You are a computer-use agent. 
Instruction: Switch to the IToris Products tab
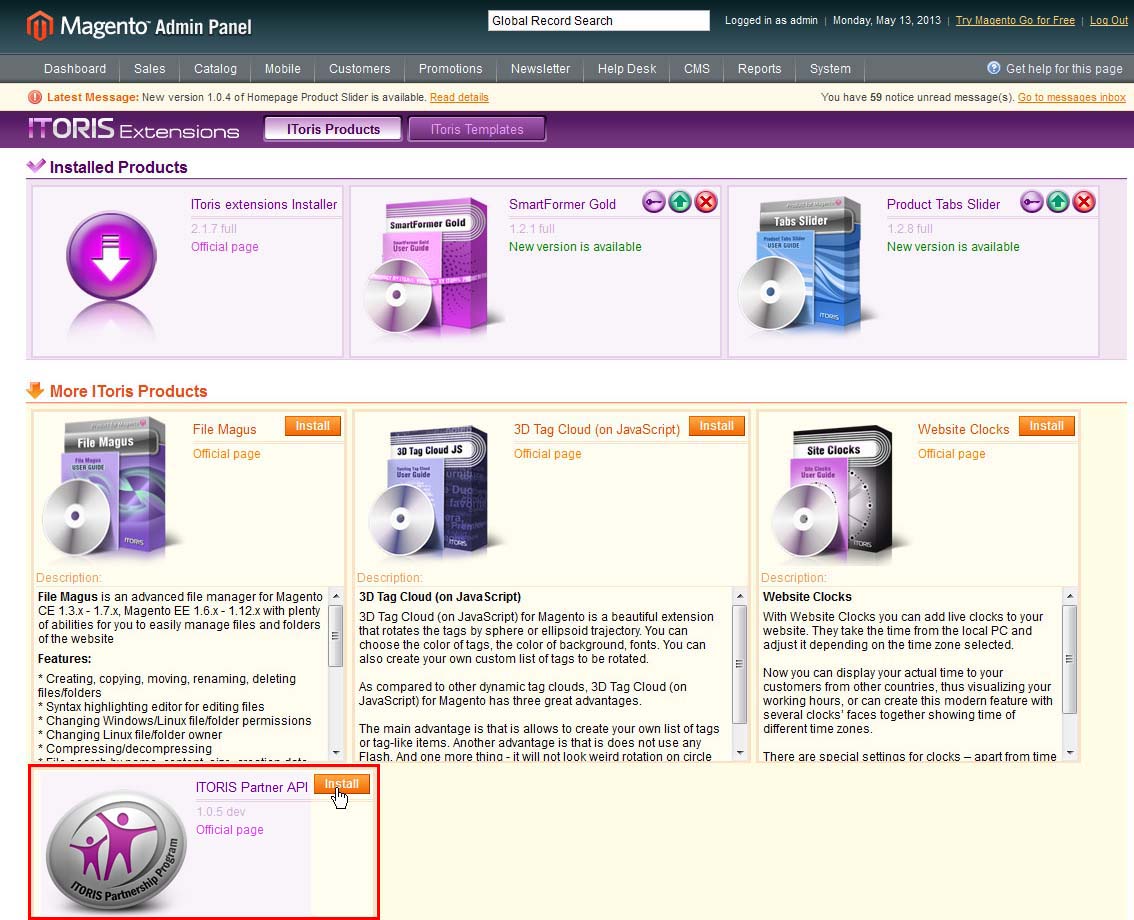[x=333, y=129]
